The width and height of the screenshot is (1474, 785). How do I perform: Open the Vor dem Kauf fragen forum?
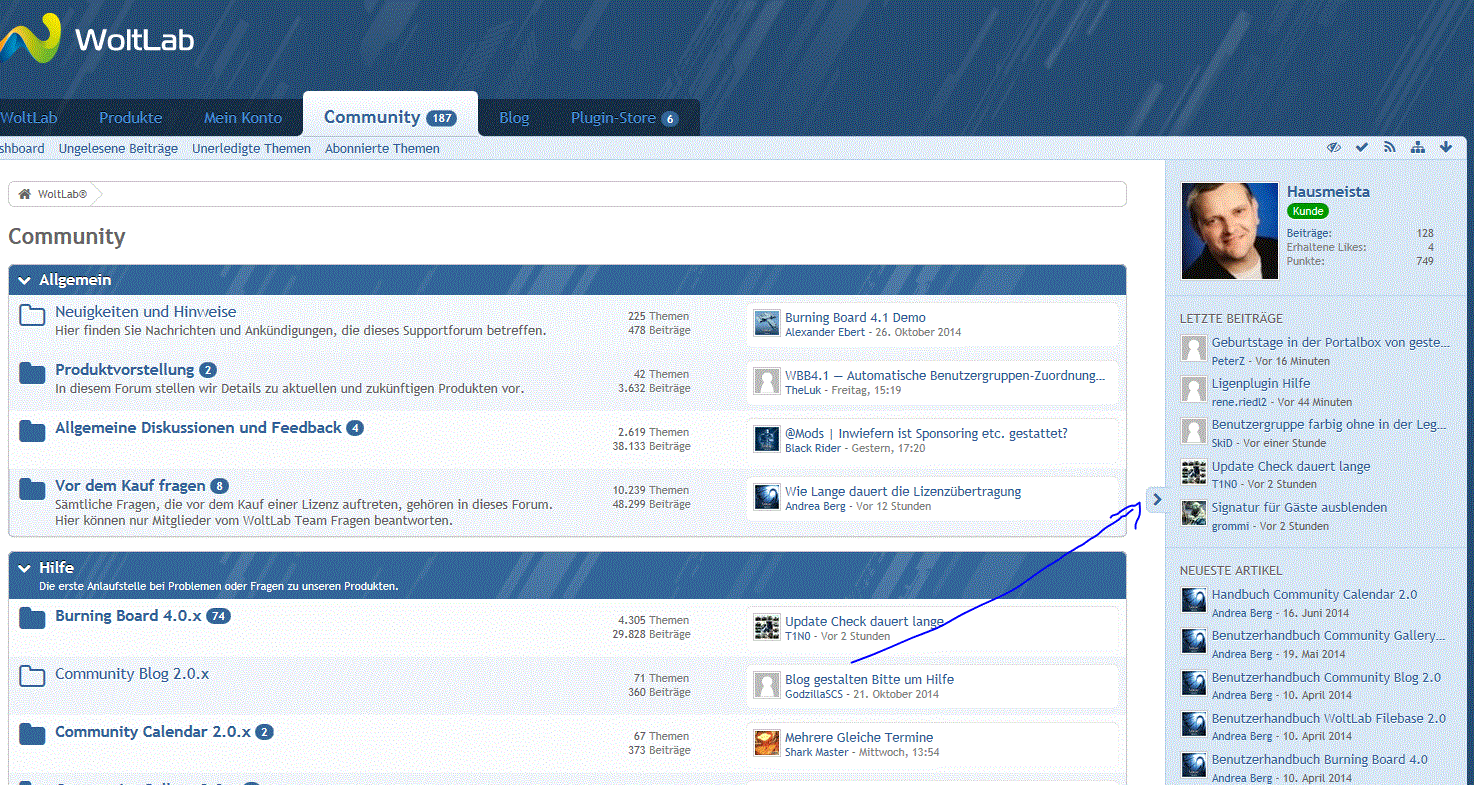pyautogui.click(x=130, y=486)
